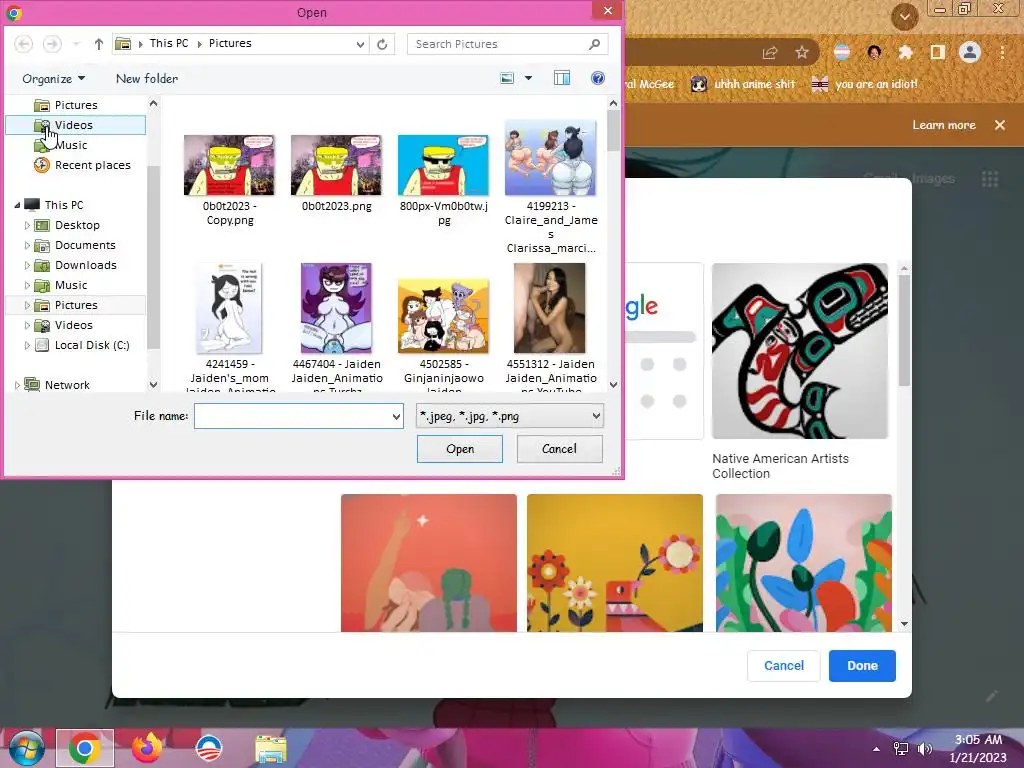Click the avatar face extension icon

click(874, 53)
